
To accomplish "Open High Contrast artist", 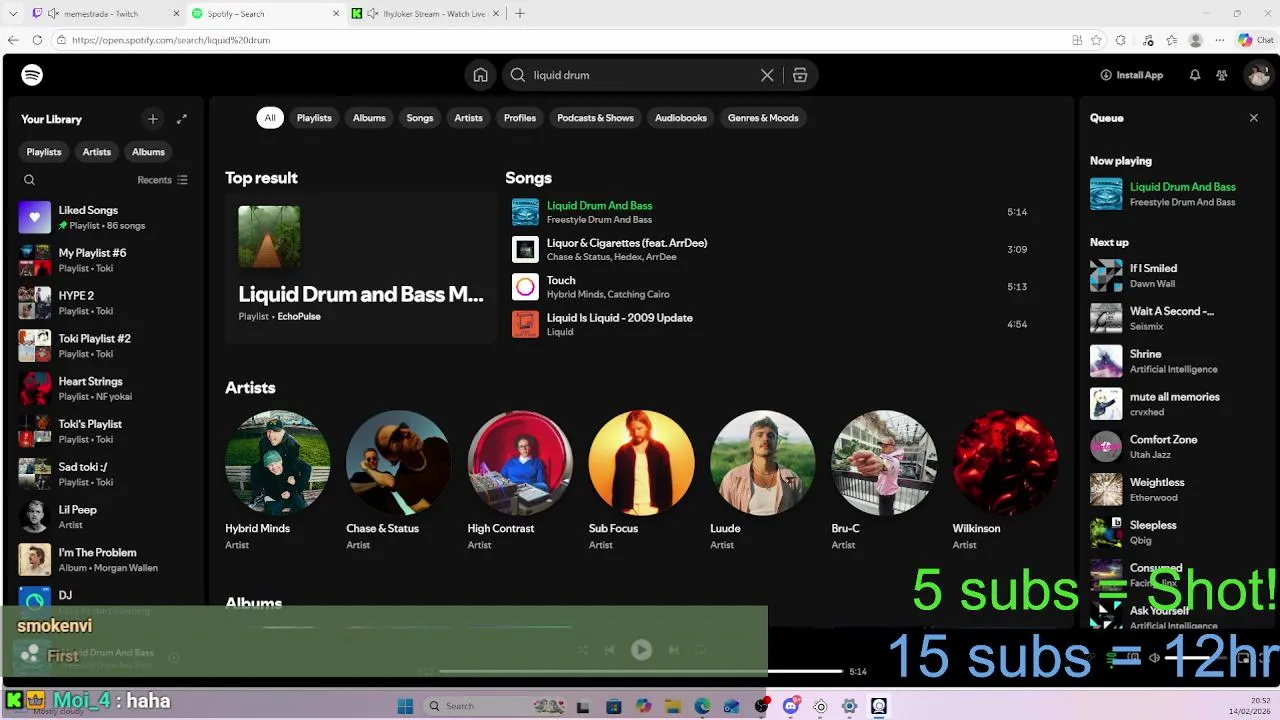I will coord(520,479).
